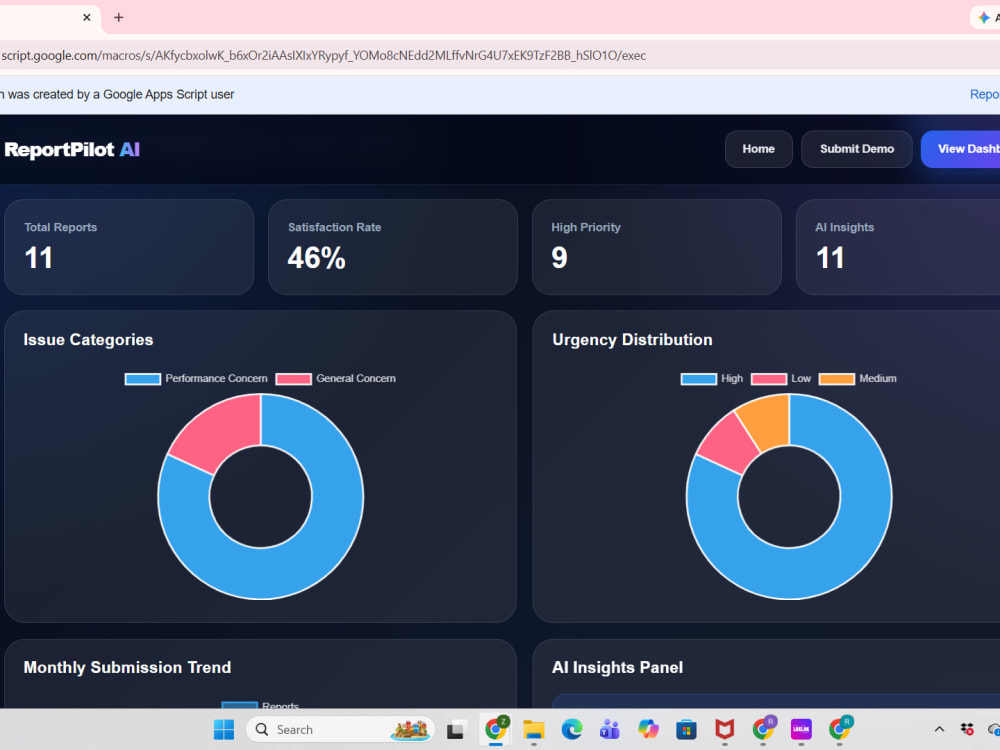The image size is (1000, 750).
Task: Toggle the Medium urgency legend swatch
Action: tap(836, 379)
